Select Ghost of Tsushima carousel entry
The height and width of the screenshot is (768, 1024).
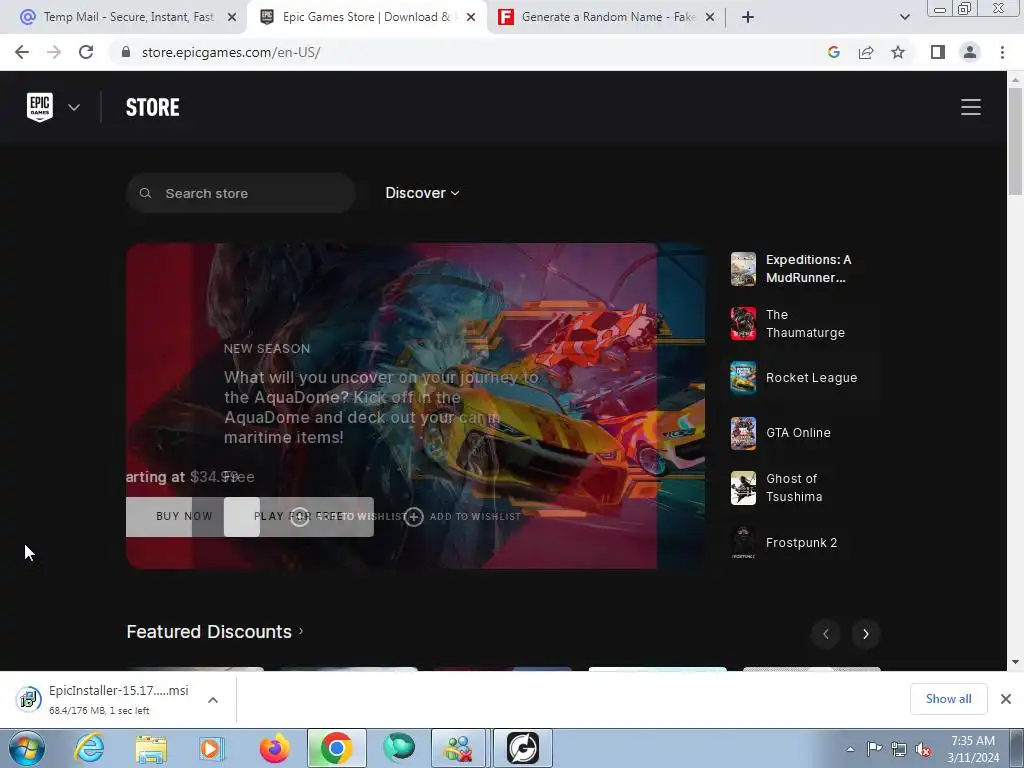pos(805,488)
